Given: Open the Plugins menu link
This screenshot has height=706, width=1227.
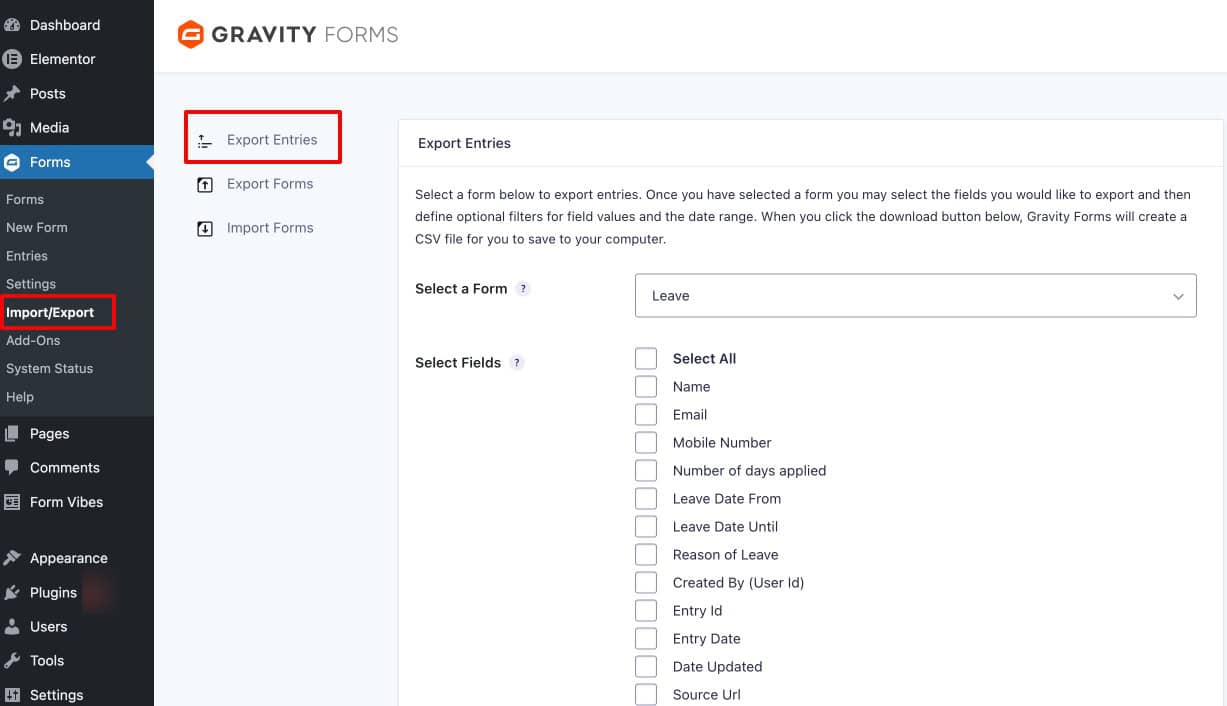Looking at the screenshot, I should (54, 592).
